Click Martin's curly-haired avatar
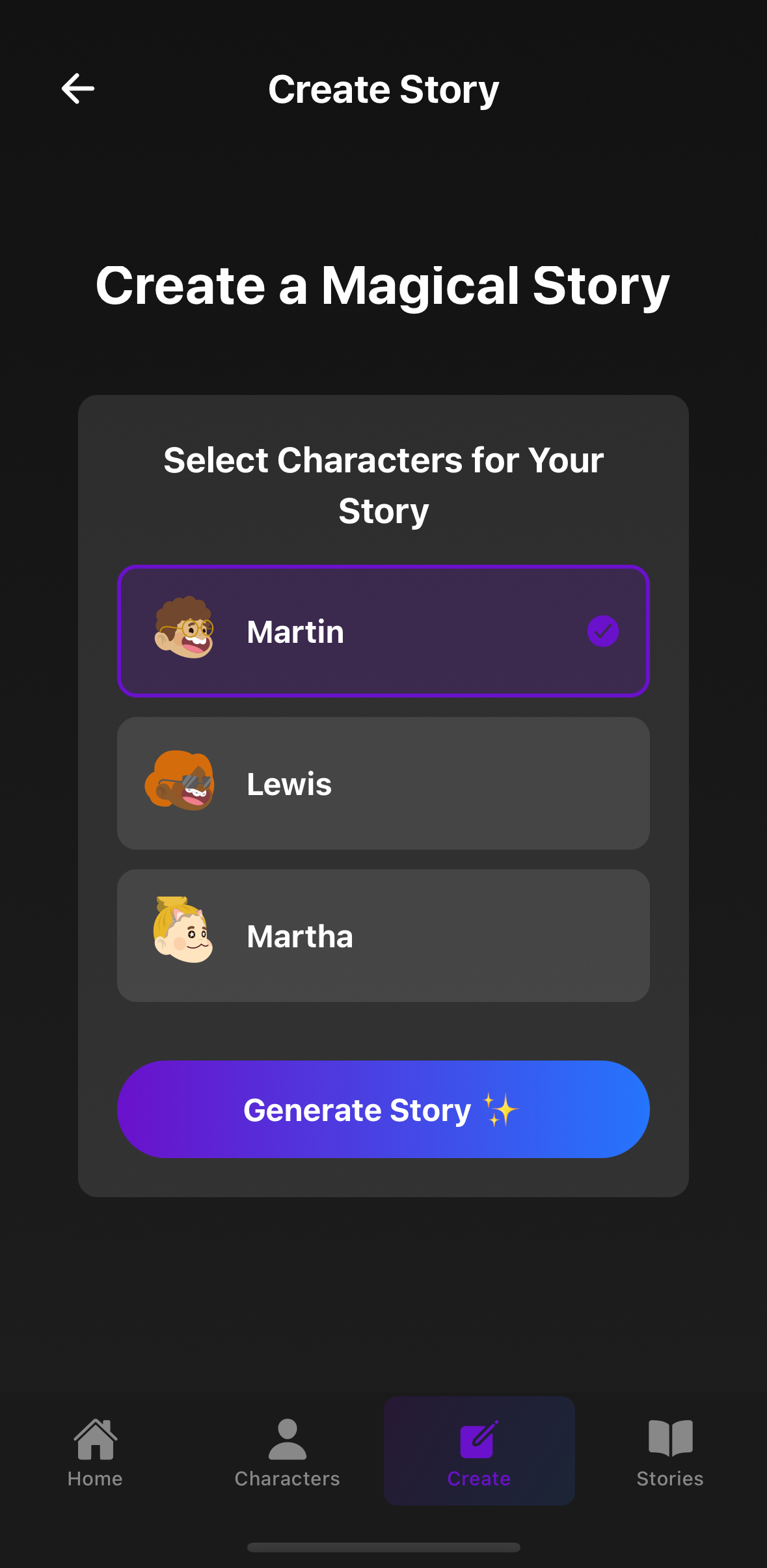 tap(184, 629)
